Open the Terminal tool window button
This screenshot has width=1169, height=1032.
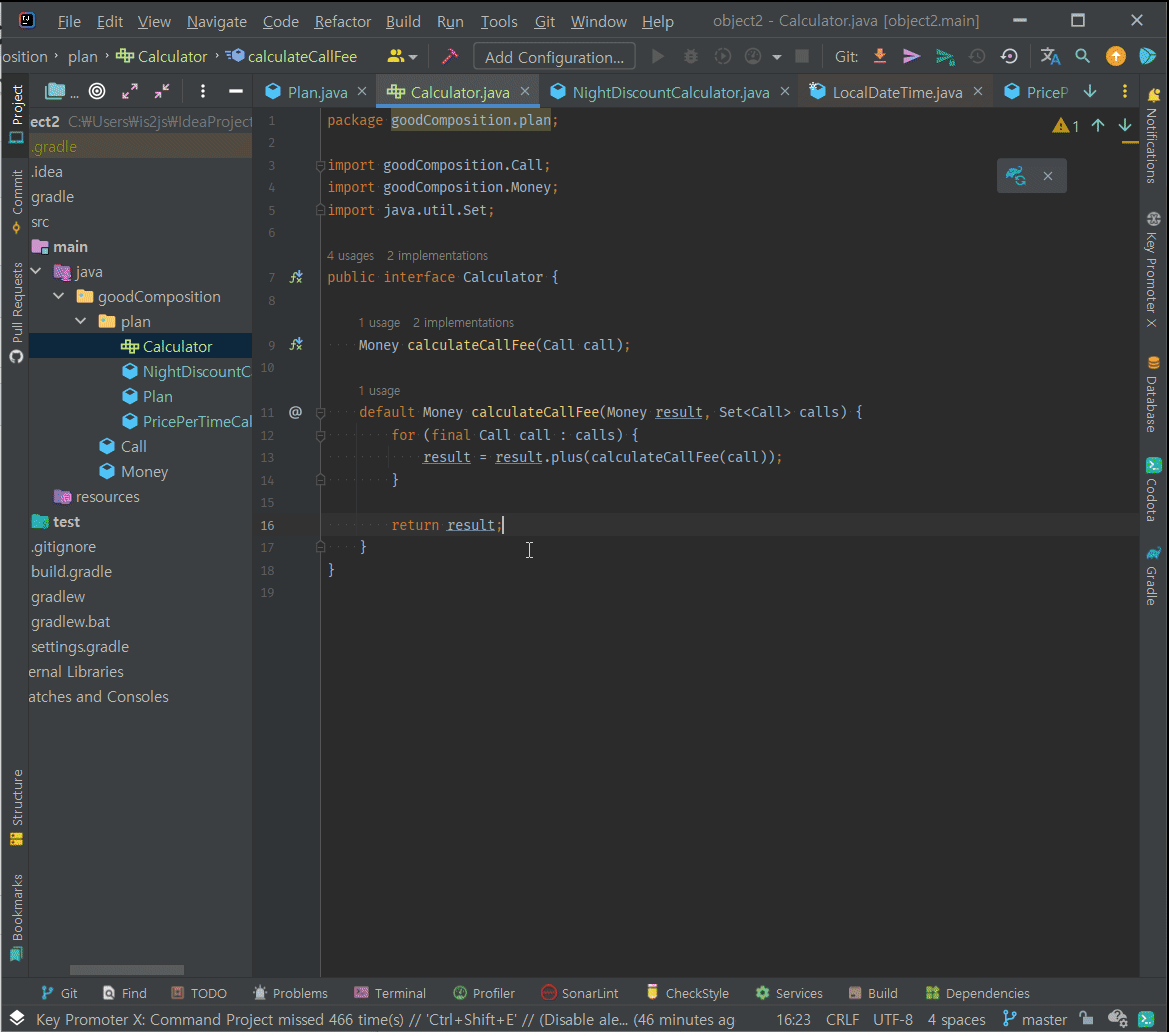pyautogui.click(x=390, y=993)
